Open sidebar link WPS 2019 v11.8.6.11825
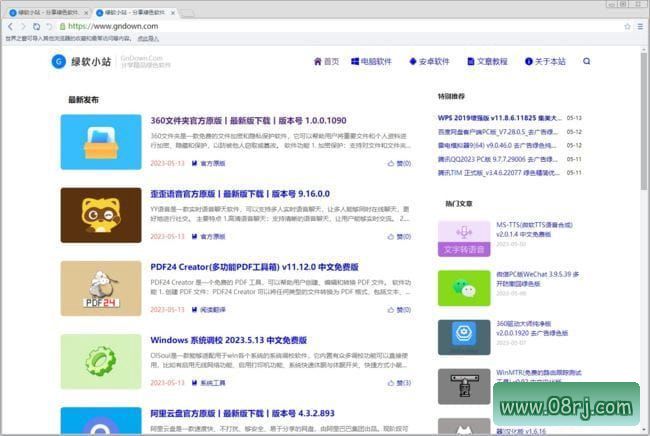Viewport: 650px width, 436px height. 500,118
